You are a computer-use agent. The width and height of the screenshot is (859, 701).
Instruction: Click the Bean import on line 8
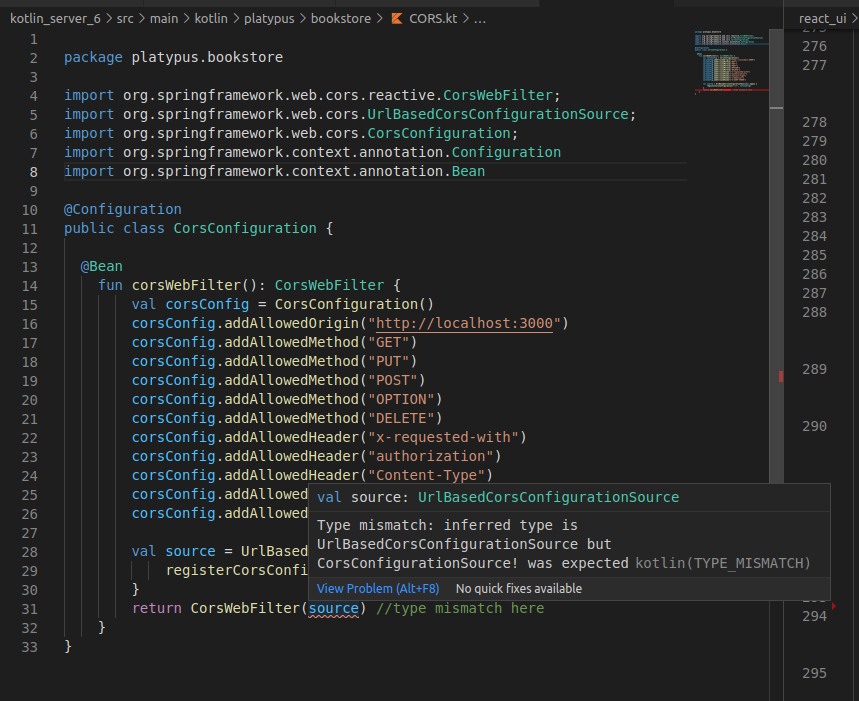tap(468, 171)
